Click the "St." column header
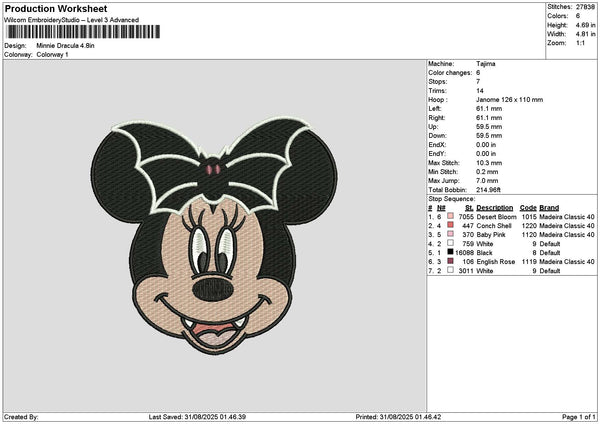Image resolution: width=600 pixels, height=424 pixels. pos(469,208)
